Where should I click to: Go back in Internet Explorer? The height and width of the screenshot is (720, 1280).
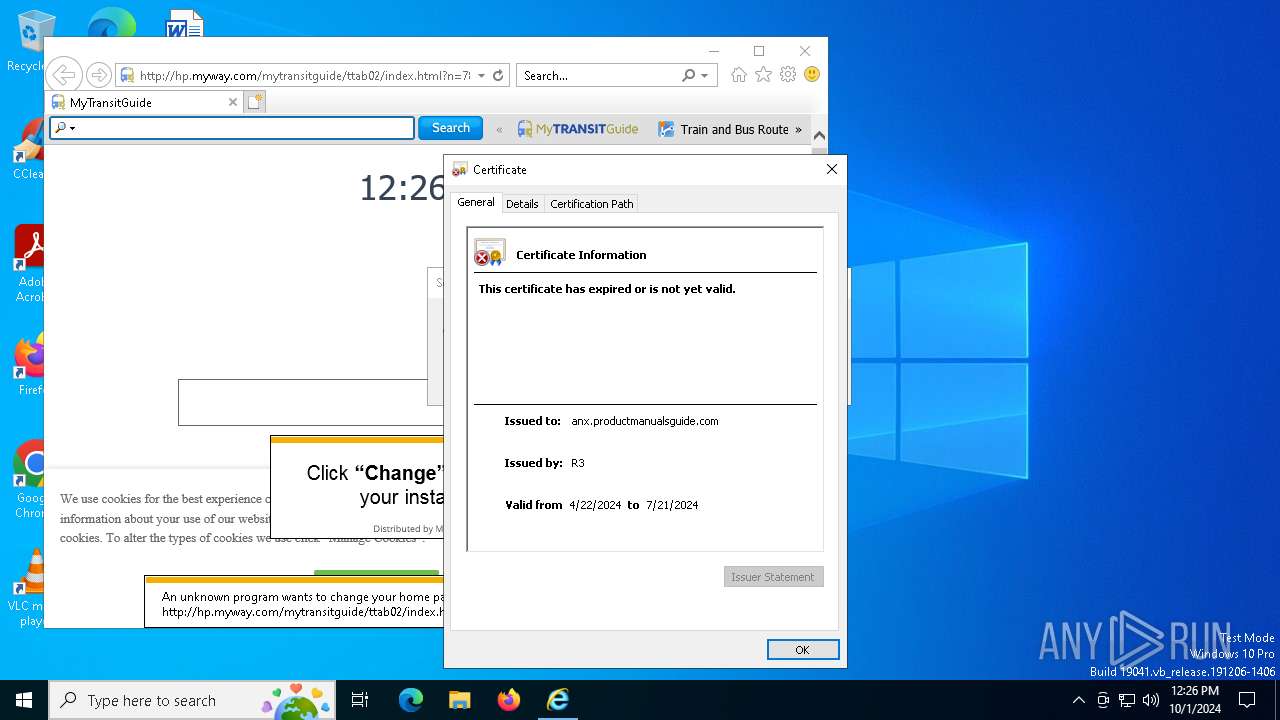click(x=63, y=75)
